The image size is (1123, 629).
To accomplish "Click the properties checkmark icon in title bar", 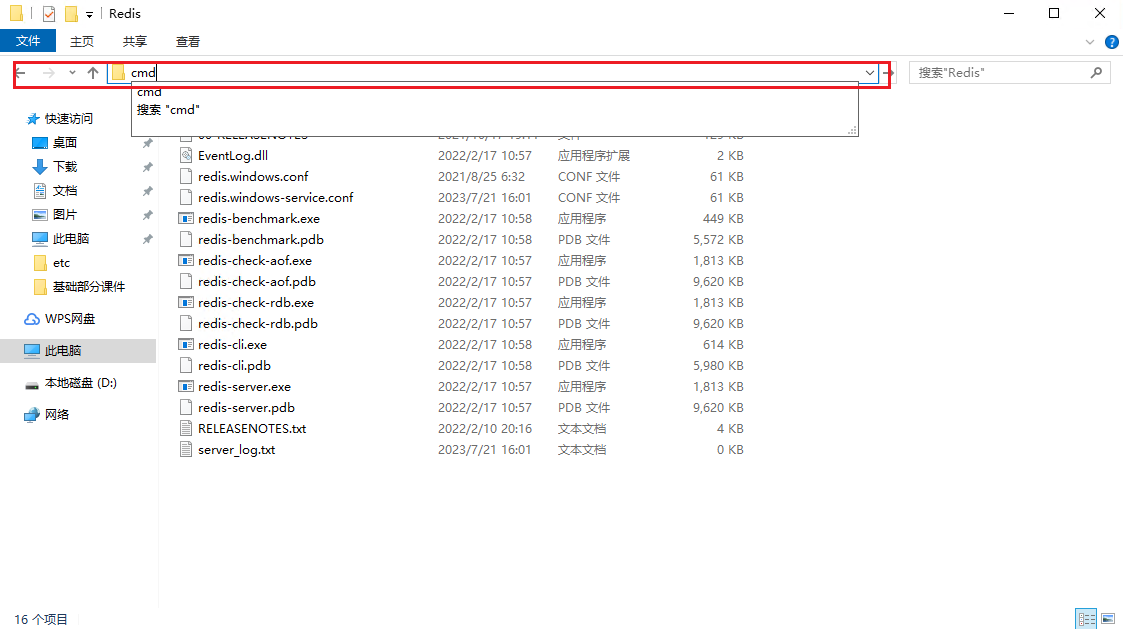I will pyautogui.click(x=49, y=14).
